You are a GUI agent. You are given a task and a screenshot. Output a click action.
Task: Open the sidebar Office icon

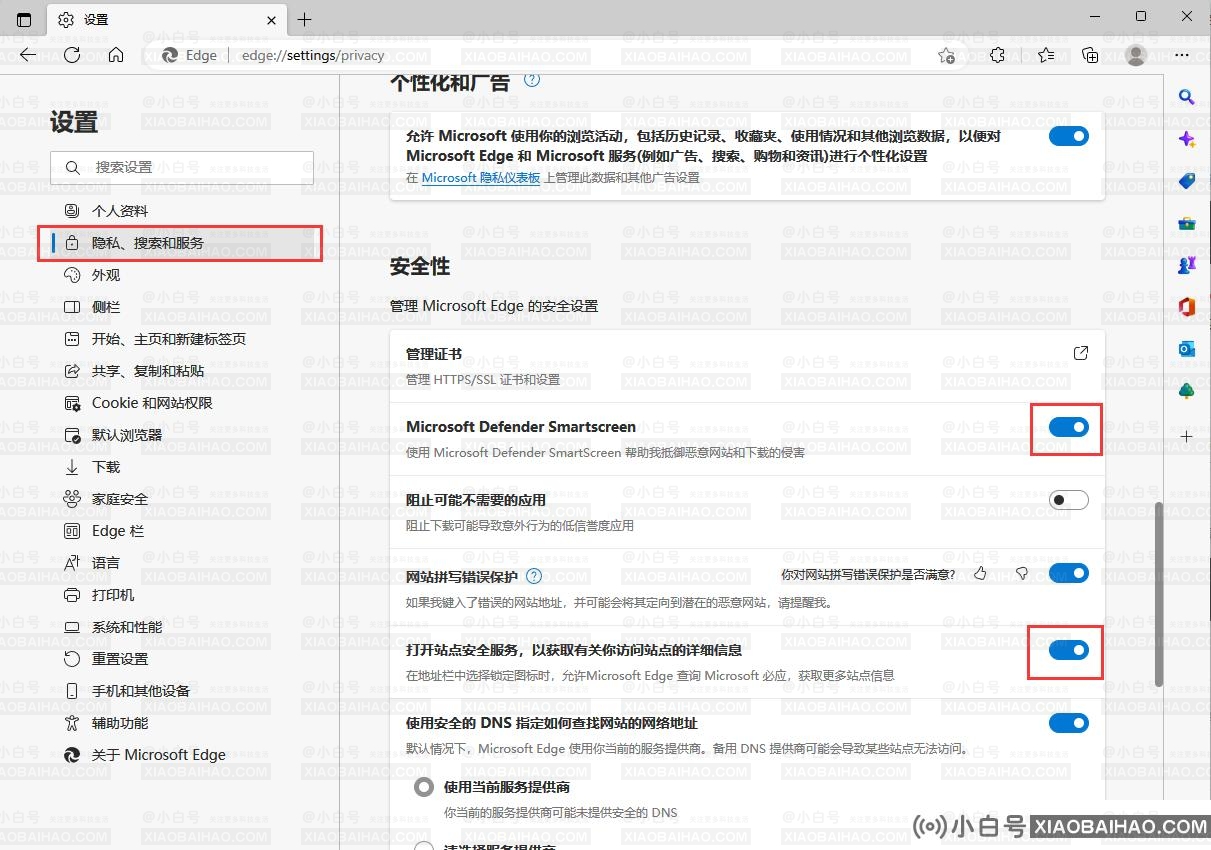pos(1187,307)
